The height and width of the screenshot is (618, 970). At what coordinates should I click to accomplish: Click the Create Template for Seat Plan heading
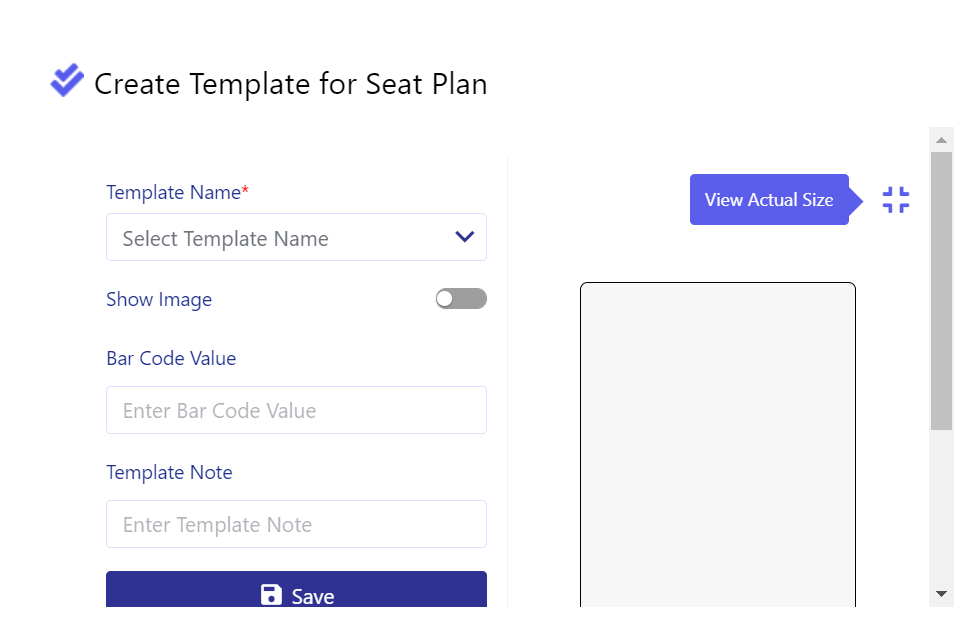pos(291,84)
